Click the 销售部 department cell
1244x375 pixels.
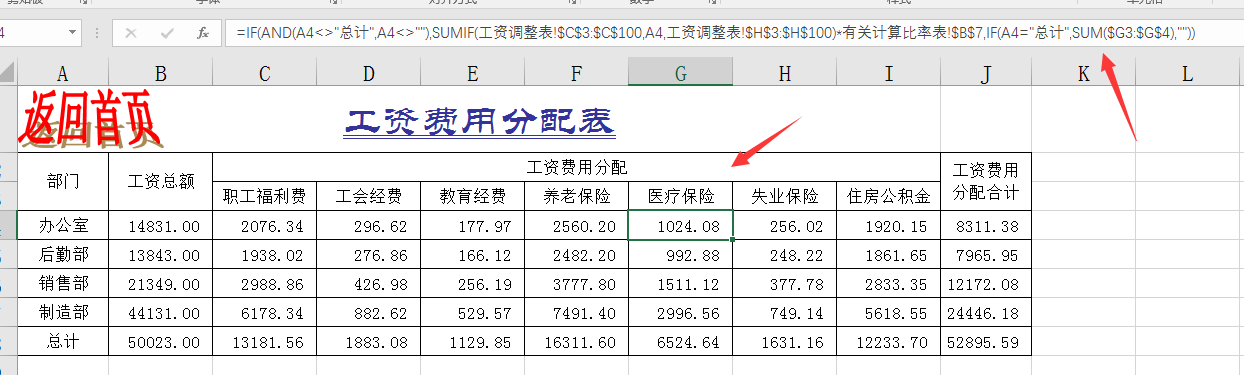pyautogui.click(x=63, y=283)
